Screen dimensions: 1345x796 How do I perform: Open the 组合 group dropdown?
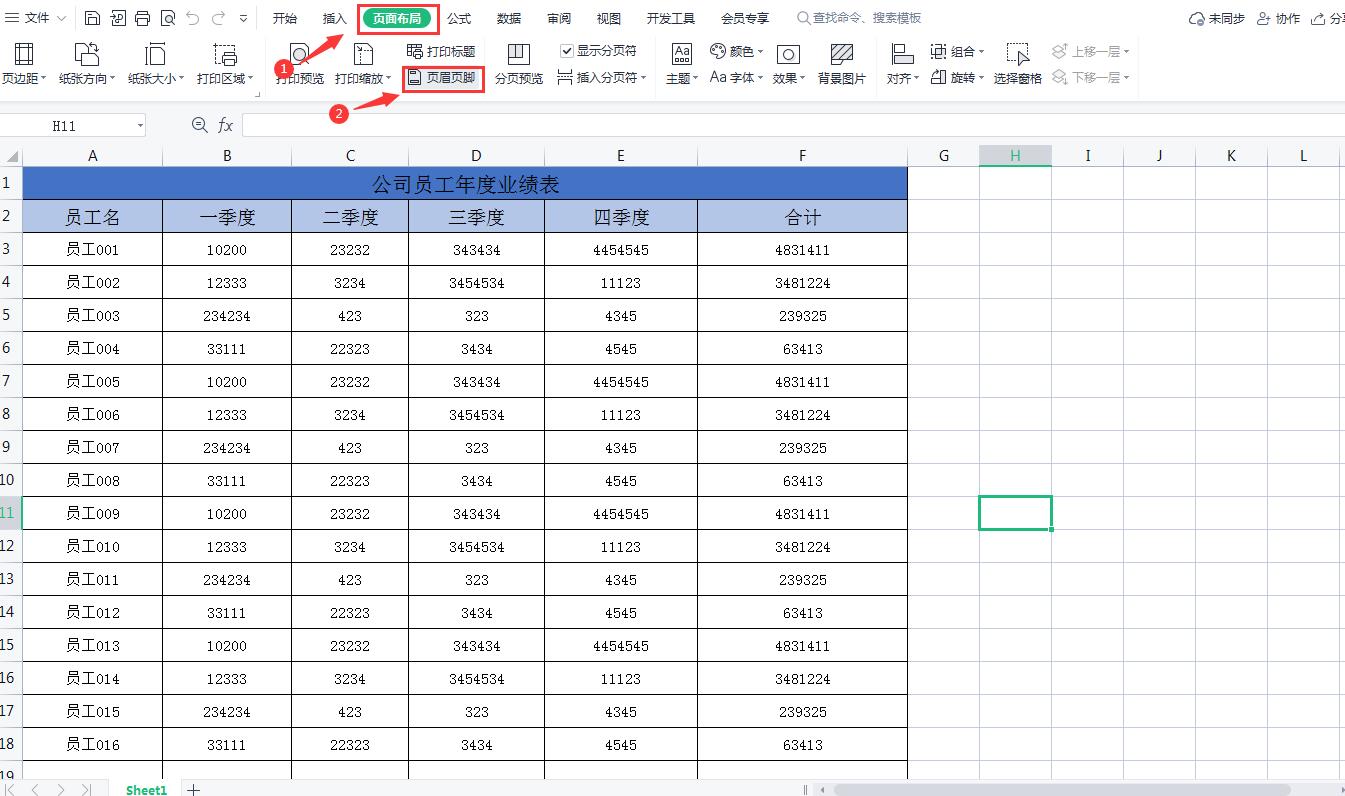click(958, 51)
